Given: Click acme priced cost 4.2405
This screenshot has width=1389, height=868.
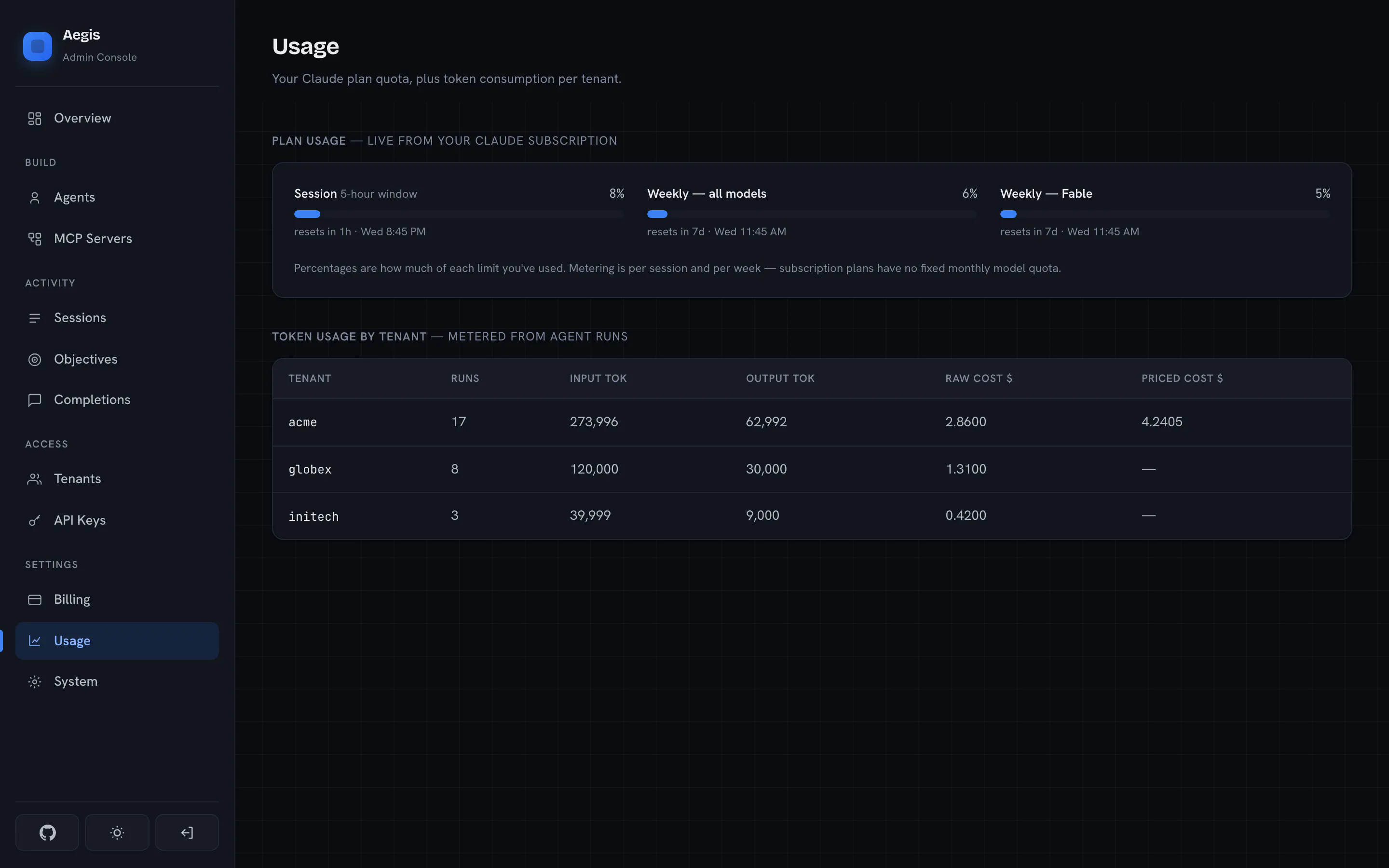Looking at the screenshot, I should pyautogui.click(x=1162, y=422).
